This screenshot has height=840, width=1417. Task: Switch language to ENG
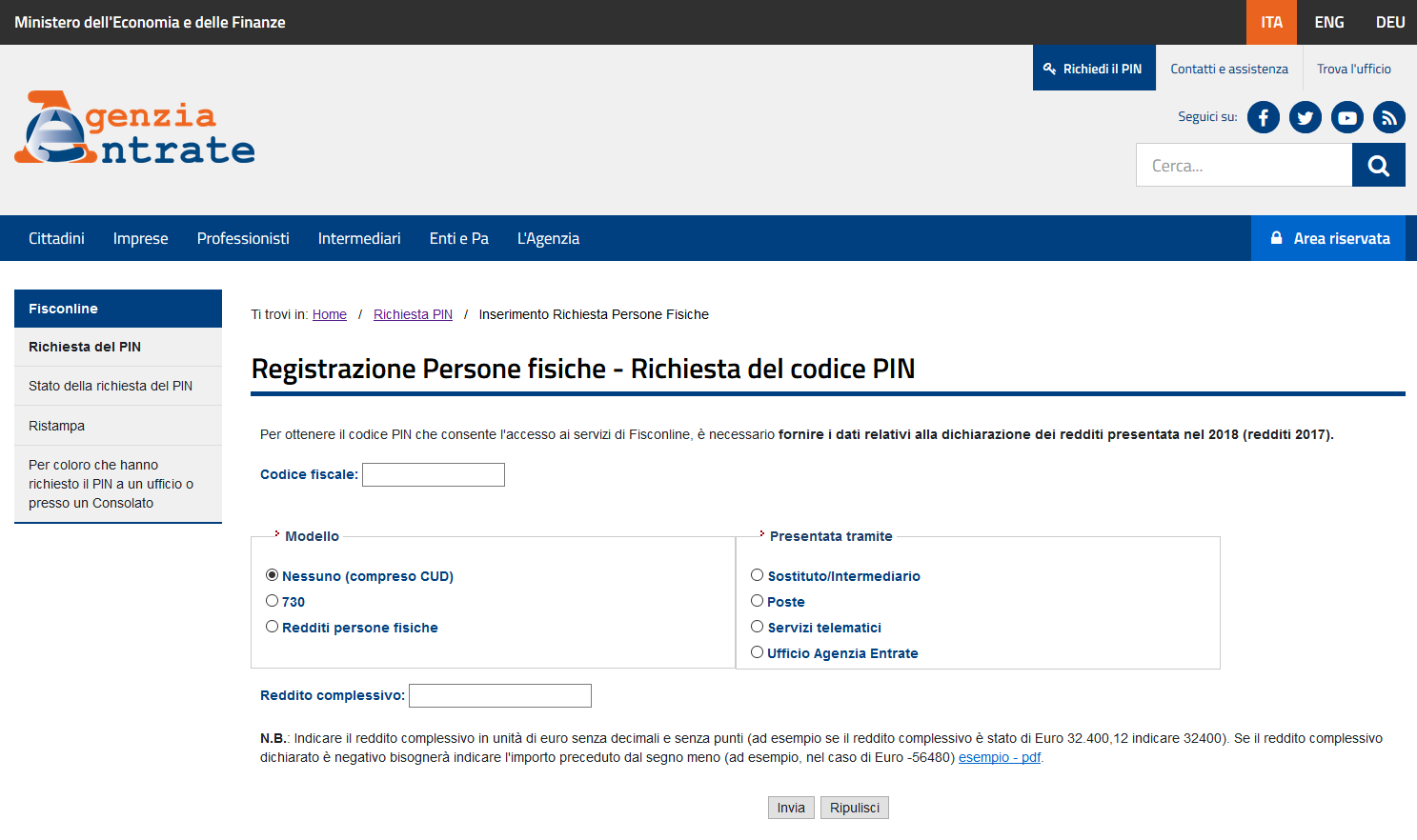coord(1328,22)
